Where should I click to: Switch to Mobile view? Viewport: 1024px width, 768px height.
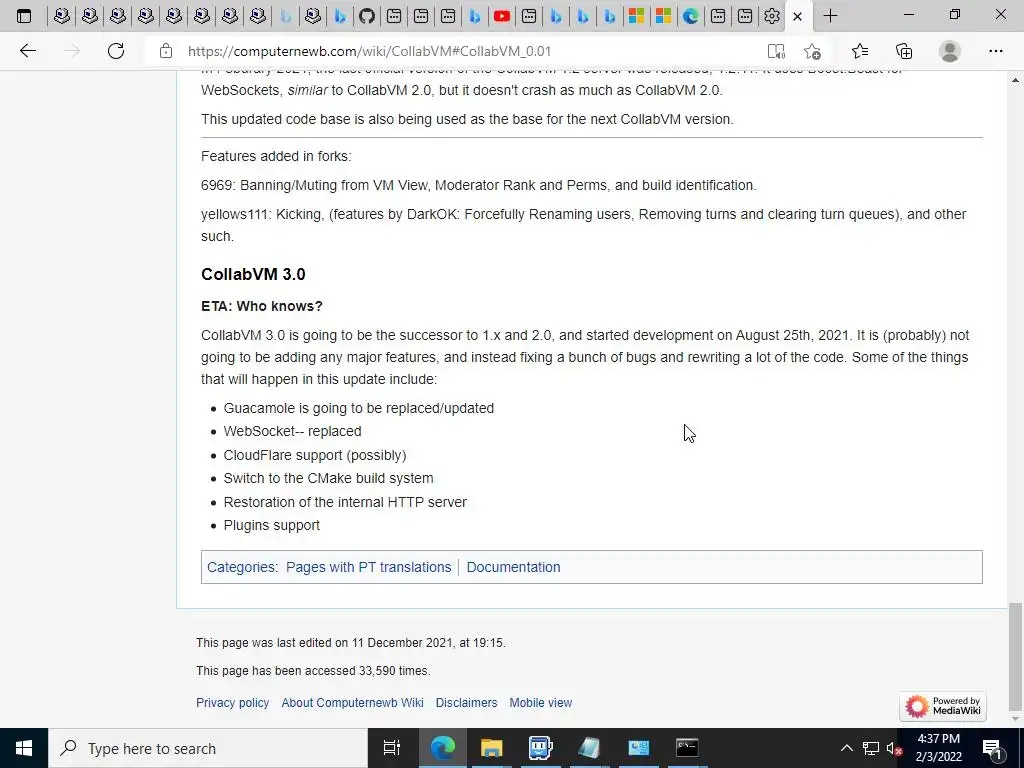coord(541,703)
